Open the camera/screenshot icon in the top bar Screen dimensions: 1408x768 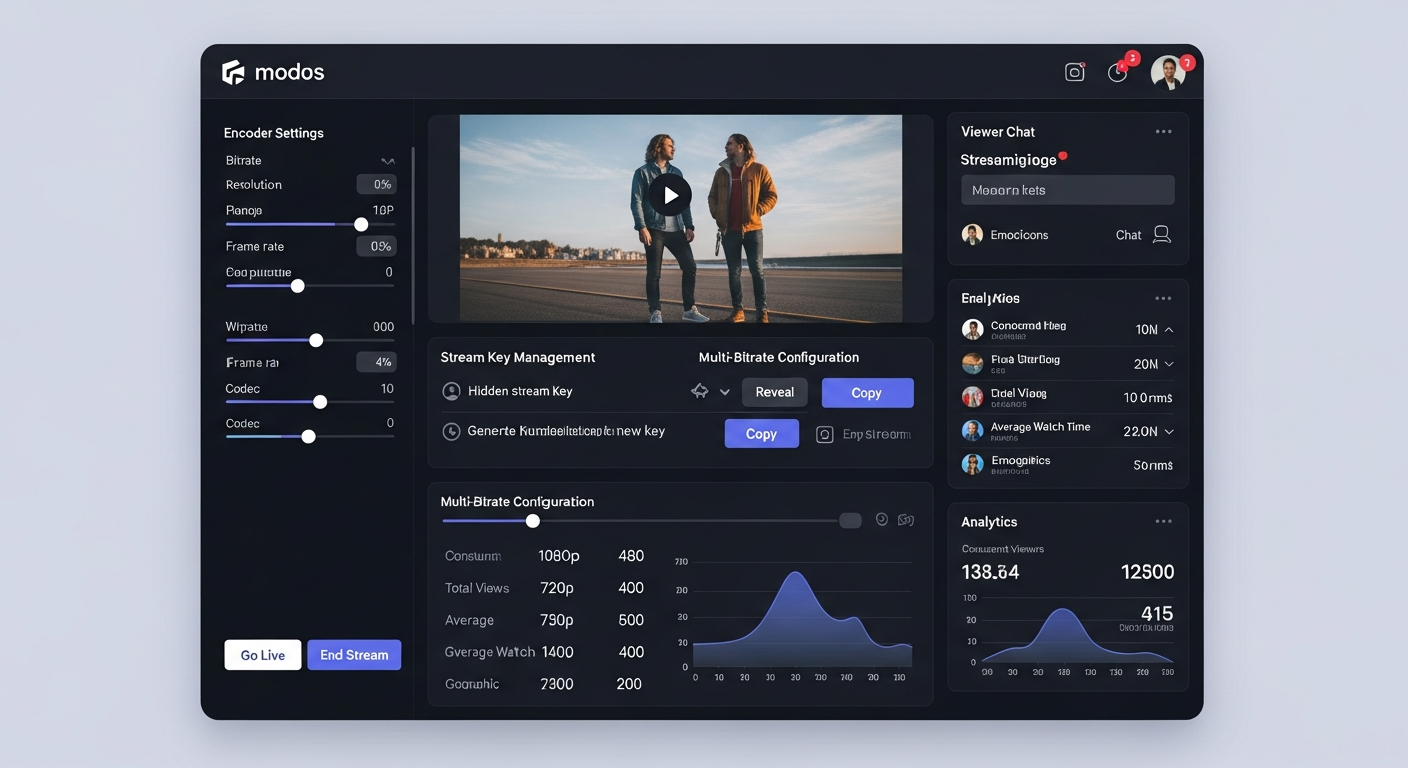point(1074,71)
